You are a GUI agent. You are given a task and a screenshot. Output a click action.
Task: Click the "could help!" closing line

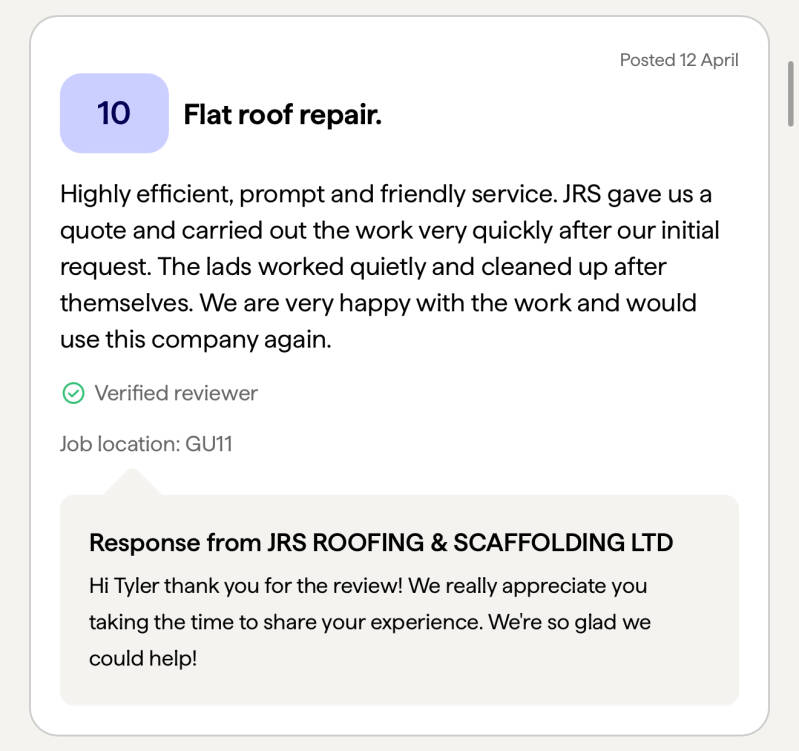pyautogui.click(x=143, y=659)
